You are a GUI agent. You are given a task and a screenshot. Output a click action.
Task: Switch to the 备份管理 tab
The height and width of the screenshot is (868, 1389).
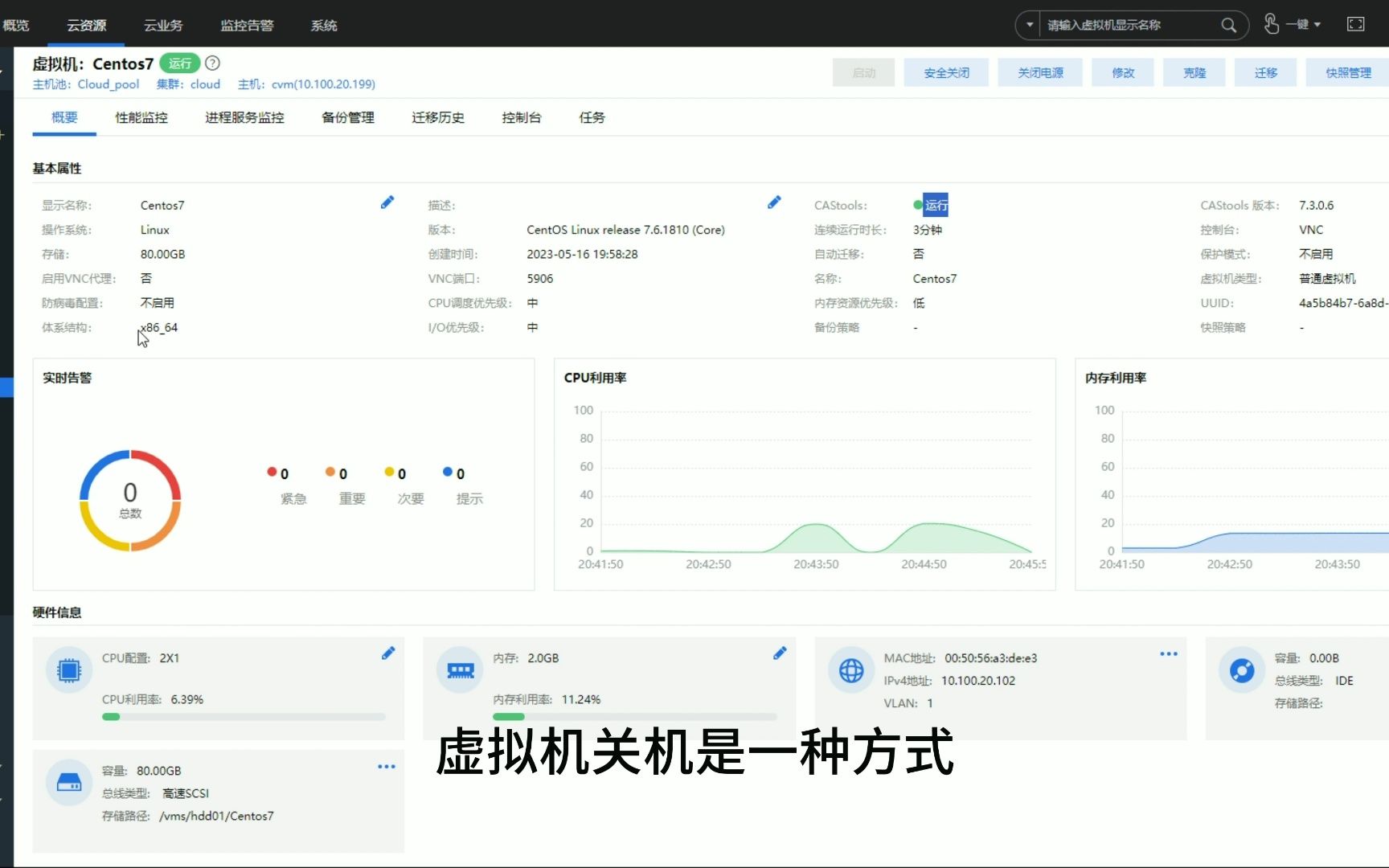tap(348, 117)
